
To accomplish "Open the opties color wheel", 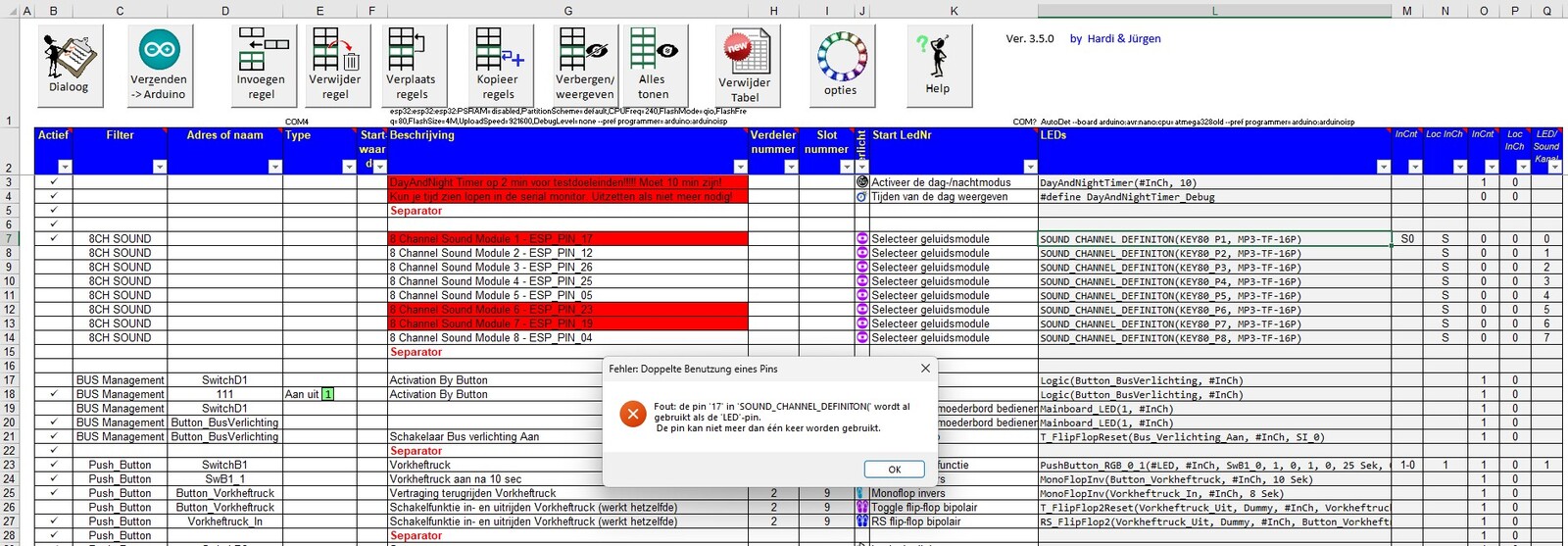I will [841, 59].
